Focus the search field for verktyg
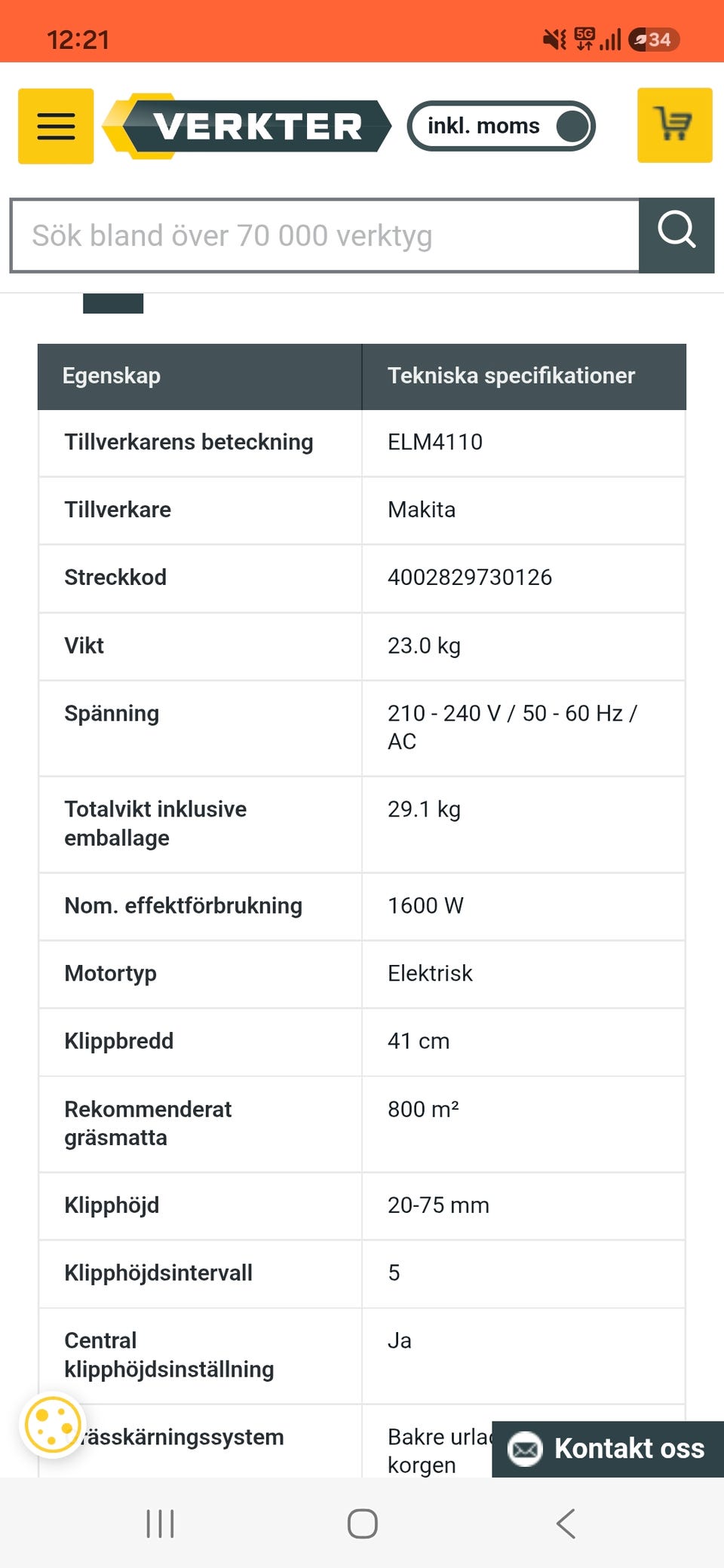 325,235
